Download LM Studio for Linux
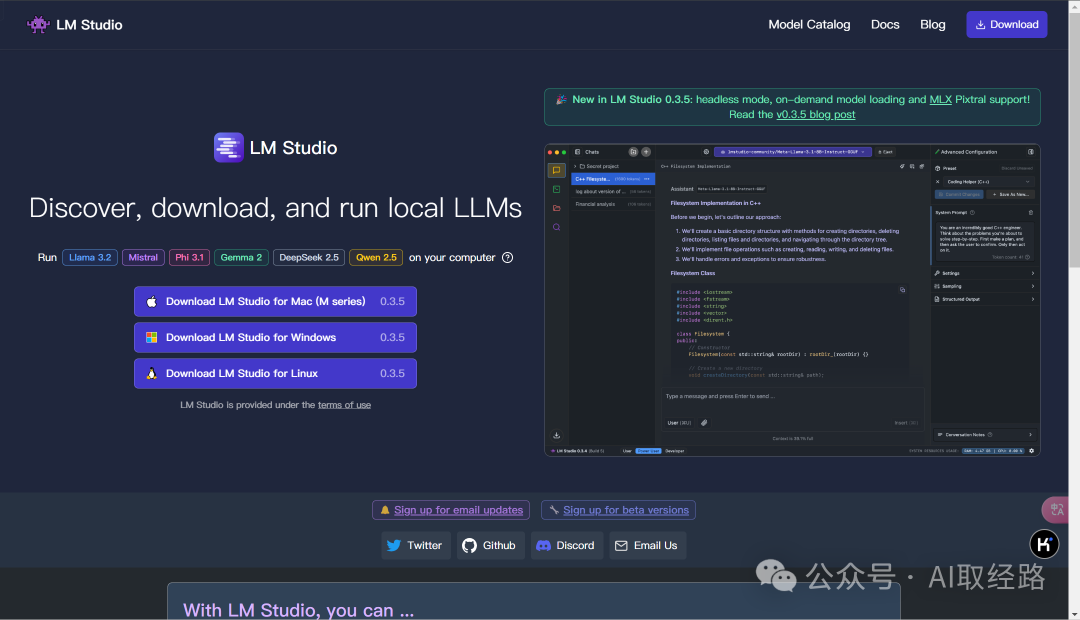 (276, 373)
